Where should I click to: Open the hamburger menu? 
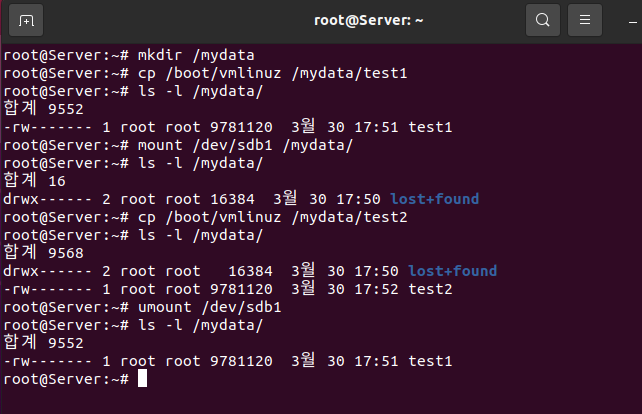585,20
